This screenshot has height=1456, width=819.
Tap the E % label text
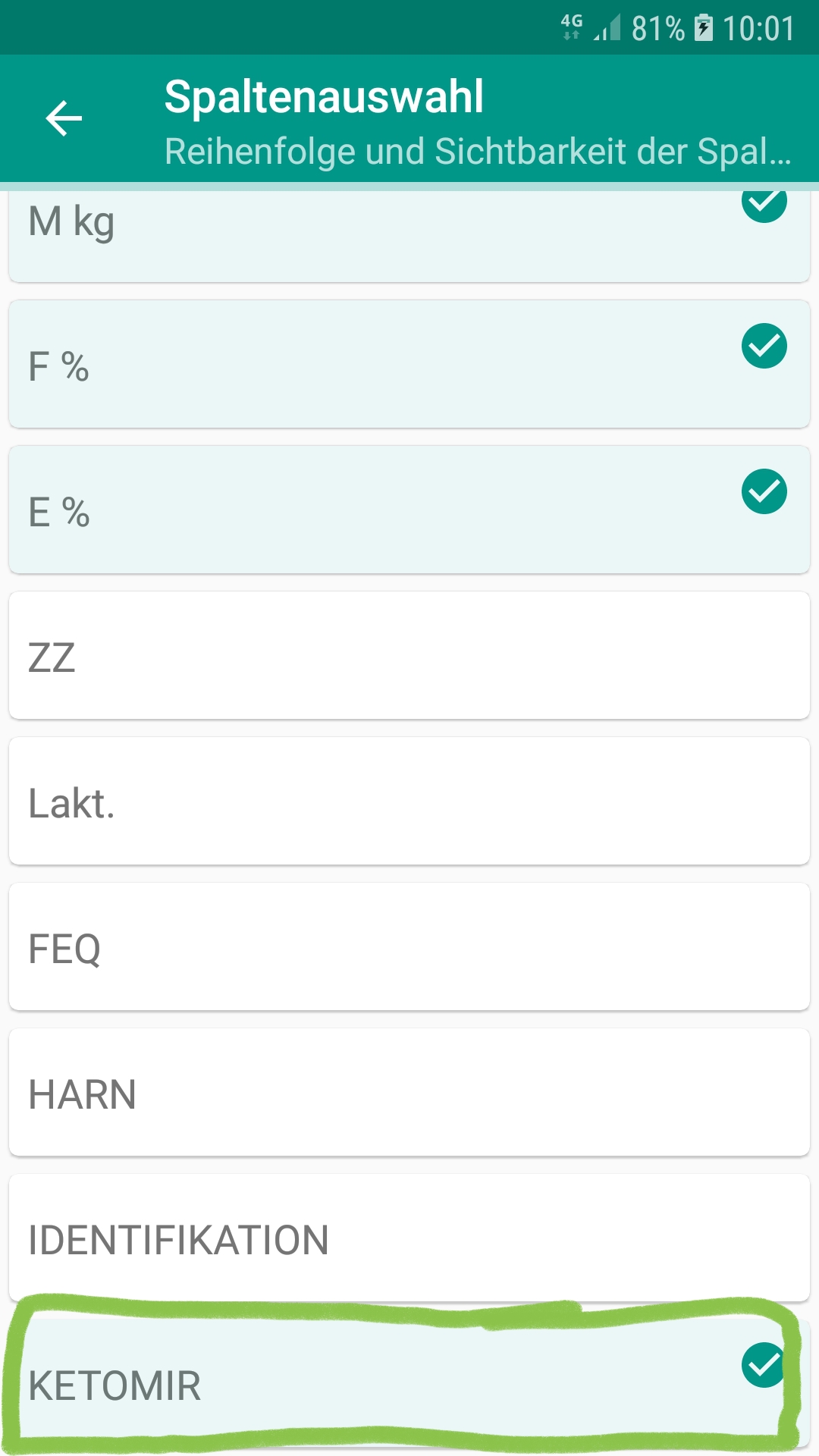point(59,512)
